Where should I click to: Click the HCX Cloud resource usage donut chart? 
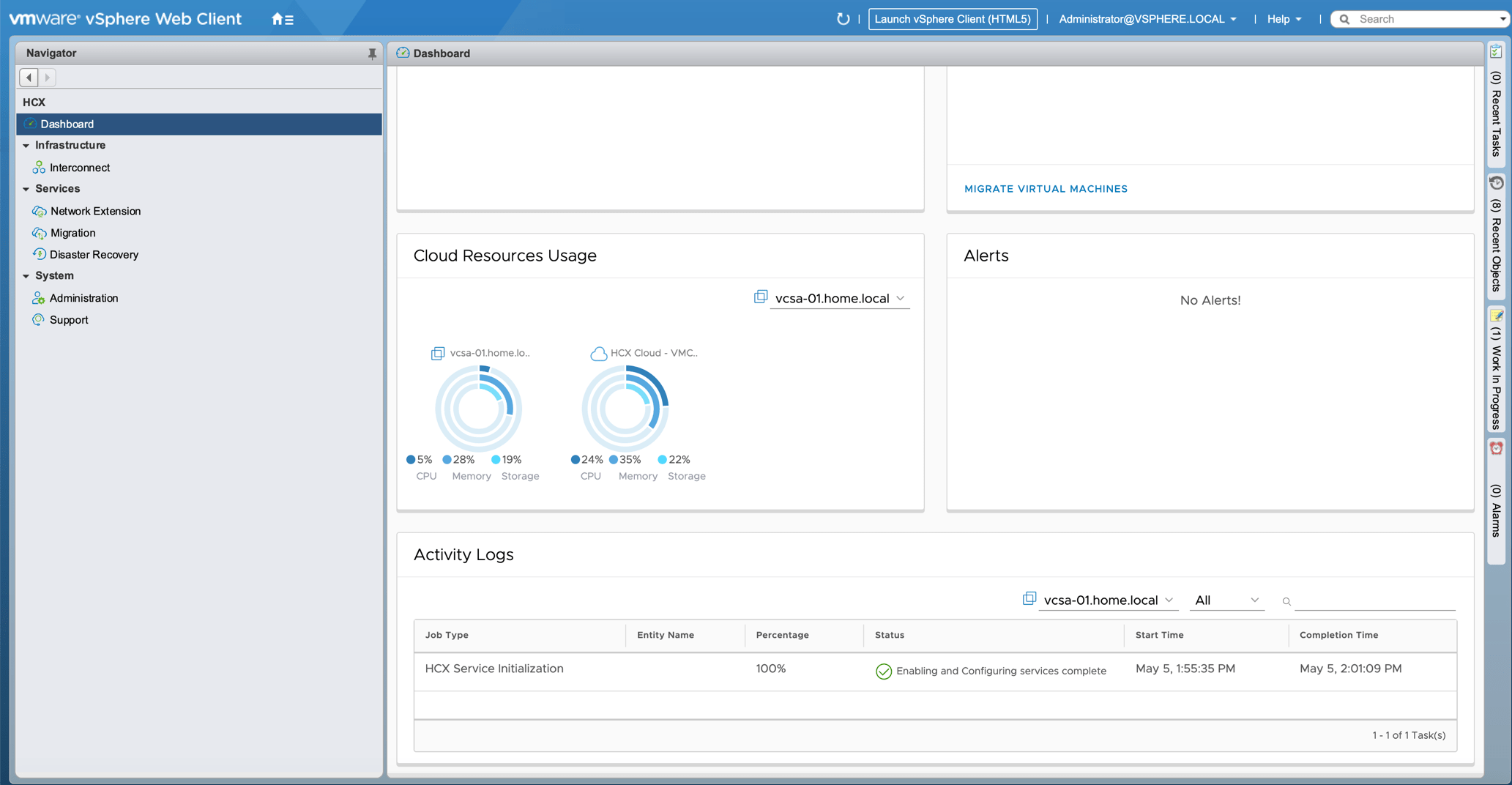(625, 408)
